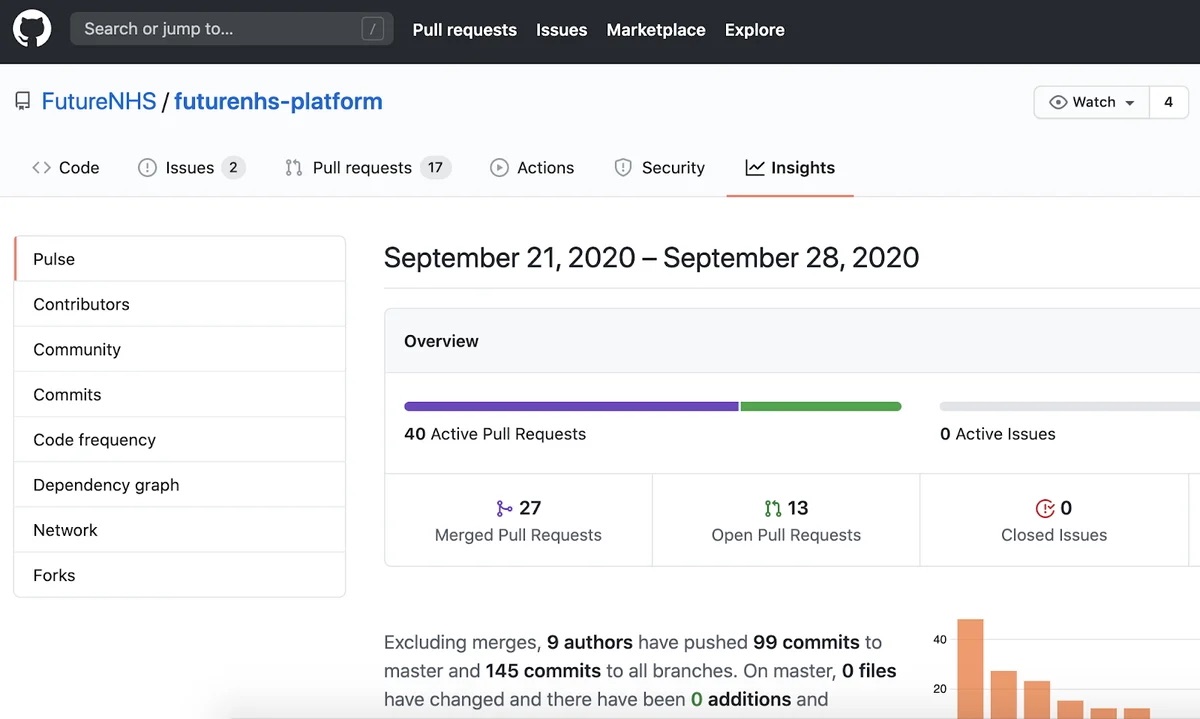Click the 99 commits text
This screenshot has width=1200, height=719.
pos(806,642)
